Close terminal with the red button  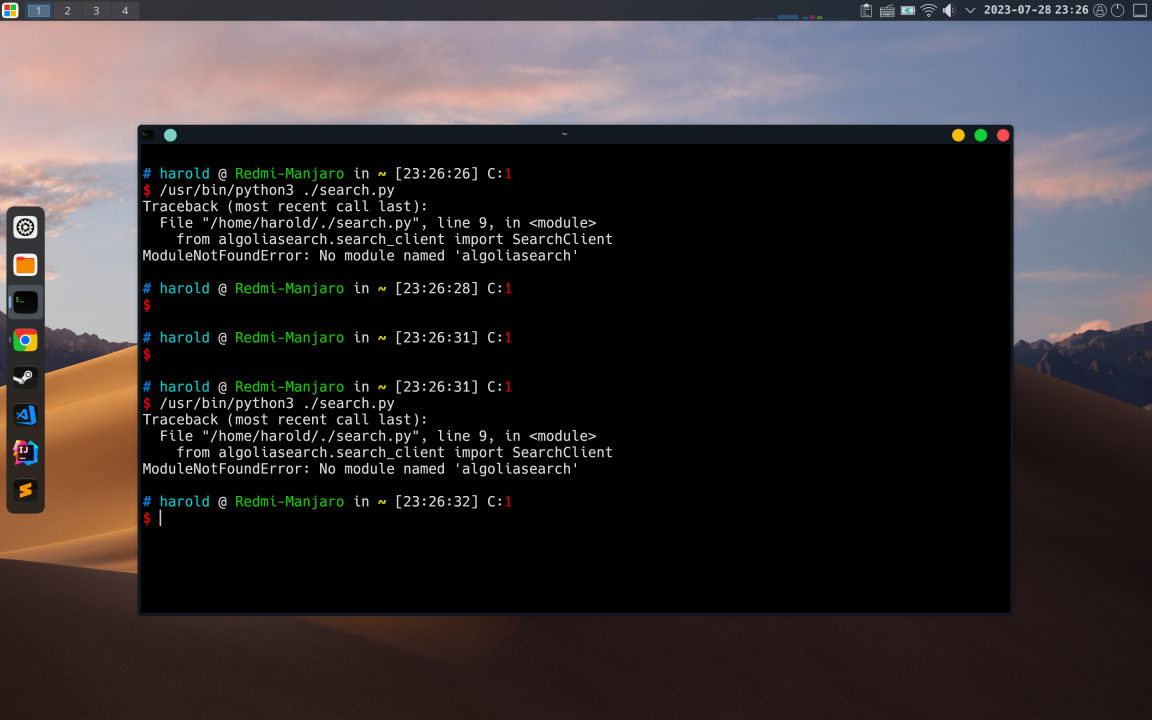tap(1003, 135)
